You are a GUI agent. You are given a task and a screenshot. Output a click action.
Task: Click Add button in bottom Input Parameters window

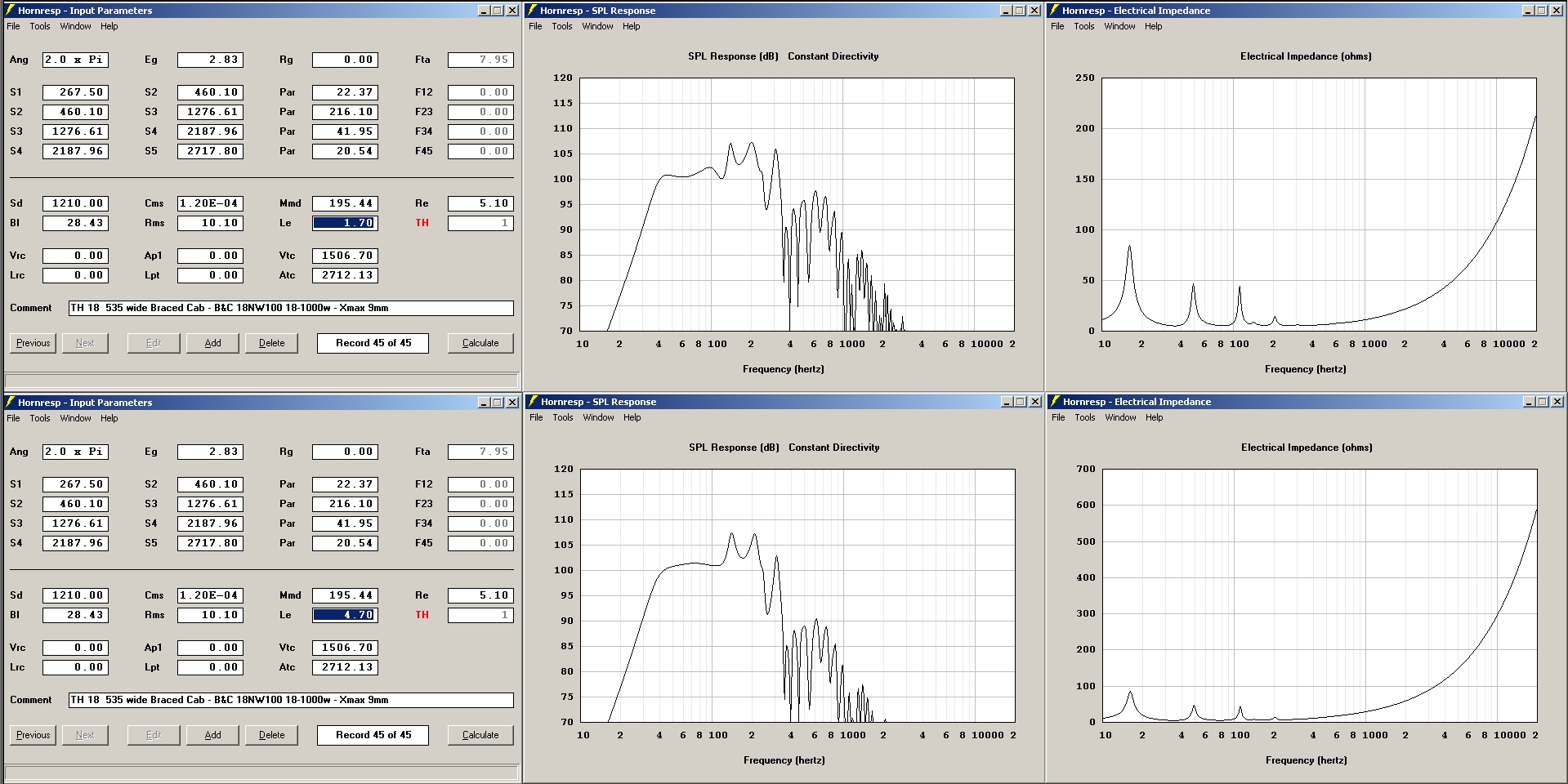pos(212,735)
